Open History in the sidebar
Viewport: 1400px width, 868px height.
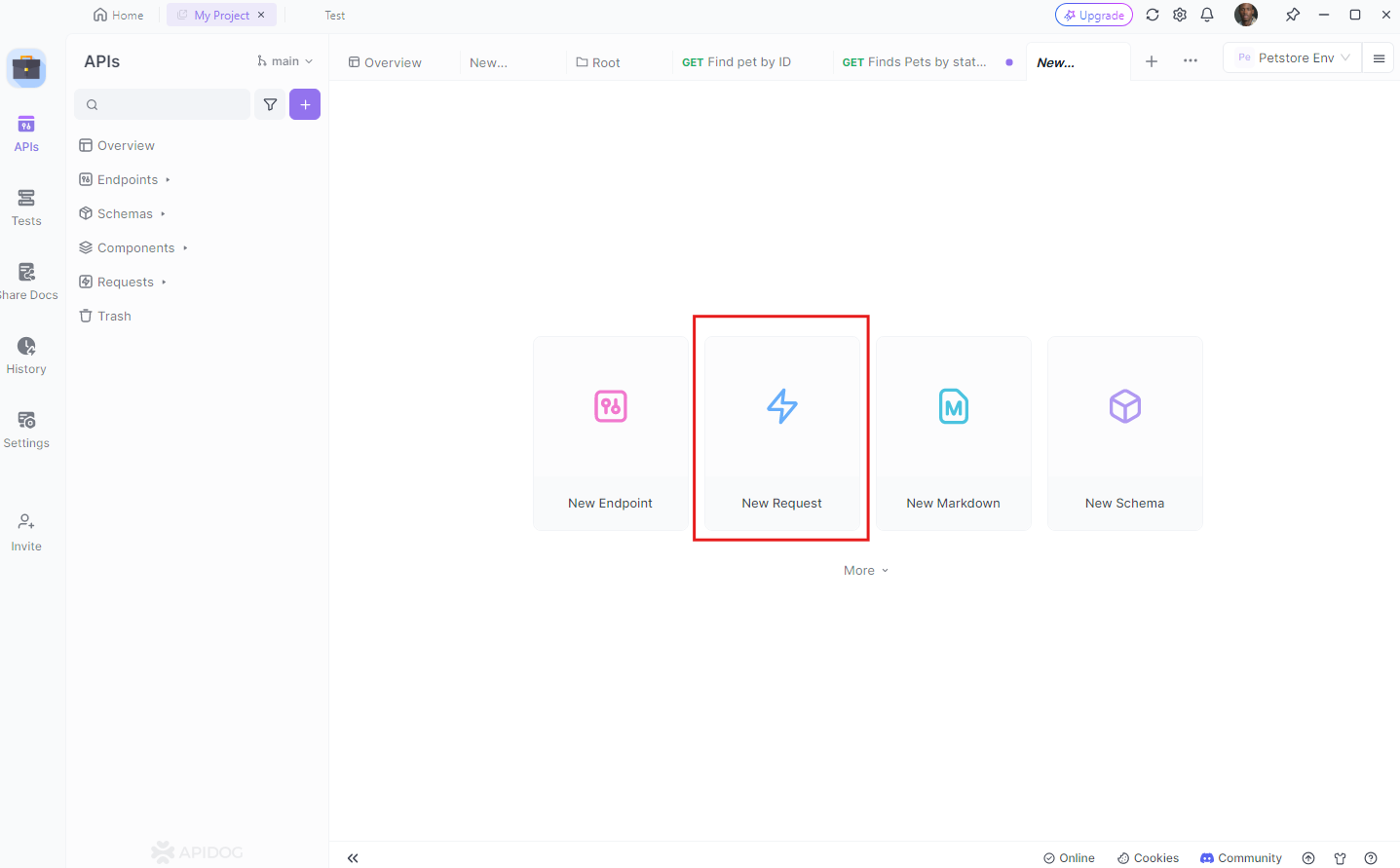pos(26,357)
